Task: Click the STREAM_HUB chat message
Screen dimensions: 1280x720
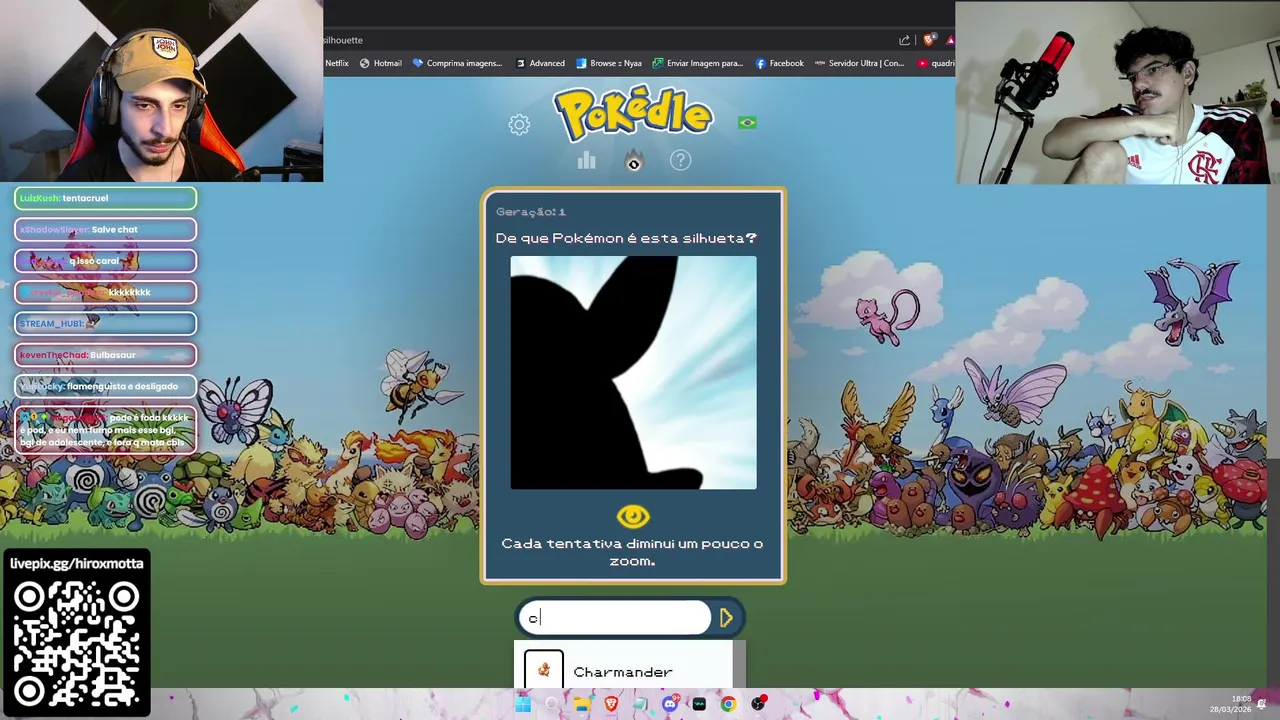Action: click(105, 323)
